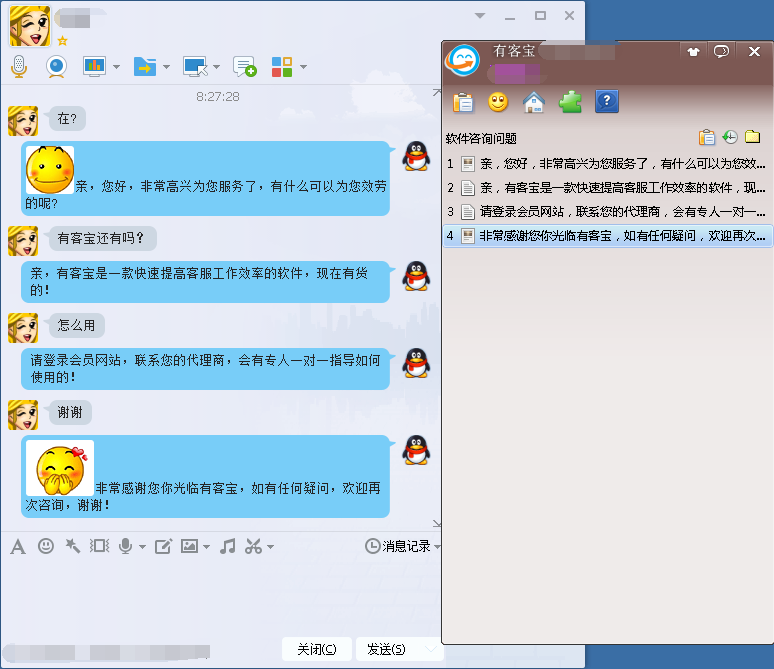Click into the message input area

[220, 595]
